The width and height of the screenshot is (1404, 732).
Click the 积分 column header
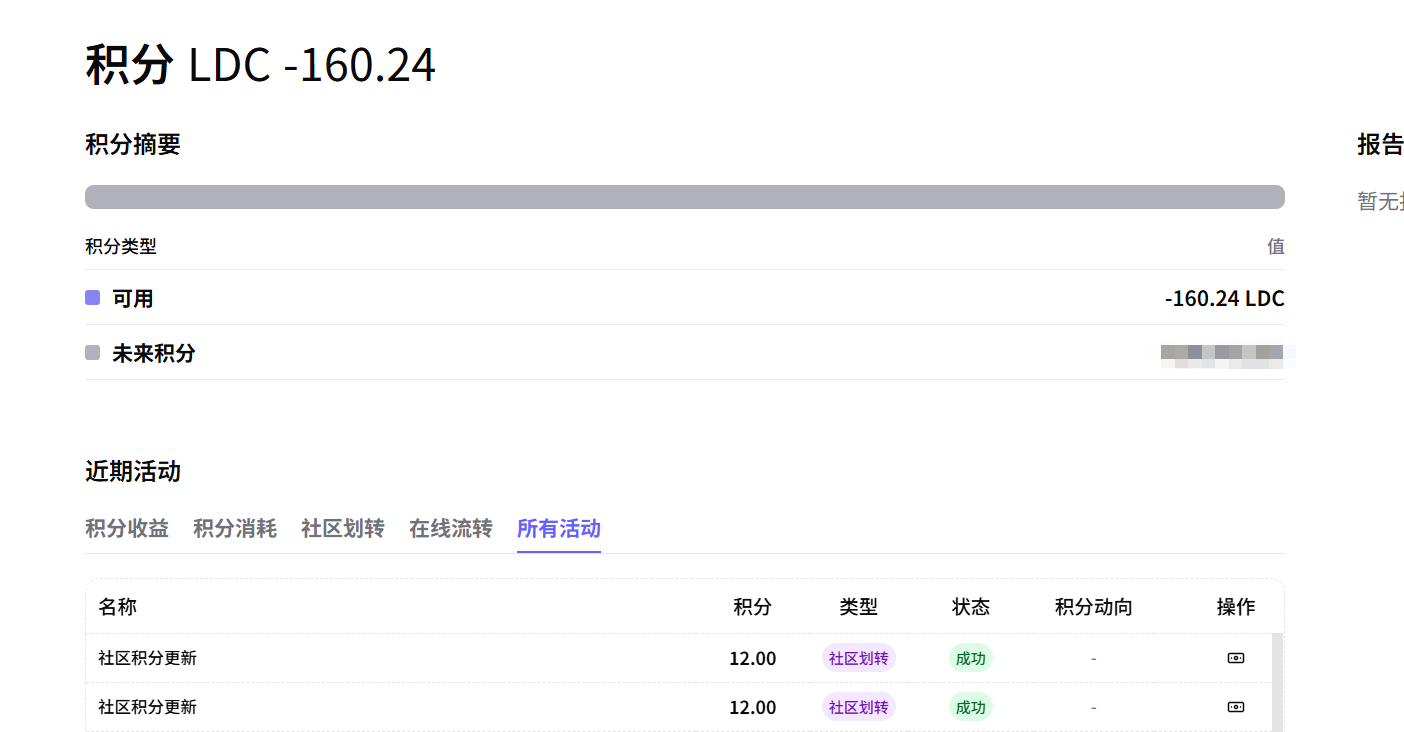(753, 607)
